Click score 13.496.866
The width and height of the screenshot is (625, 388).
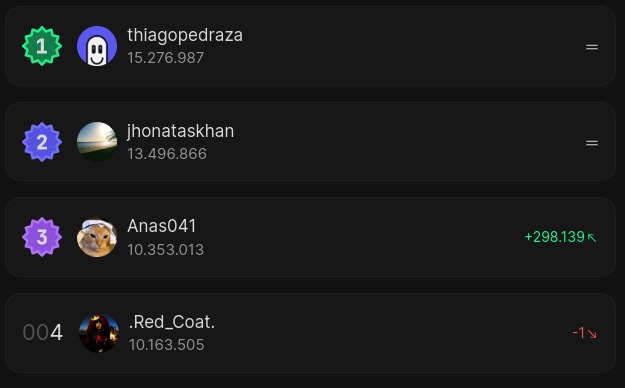(167, 154)
